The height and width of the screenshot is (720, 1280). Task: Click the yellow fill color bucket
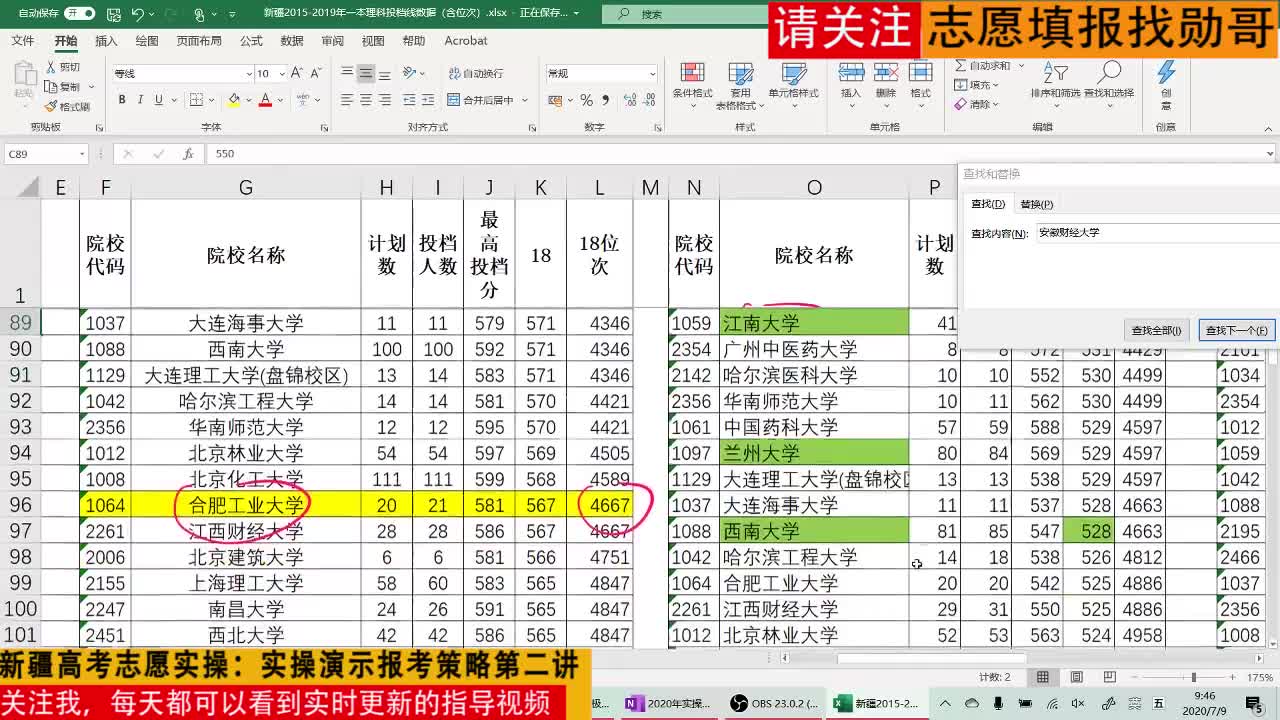(x=234, y=100)
